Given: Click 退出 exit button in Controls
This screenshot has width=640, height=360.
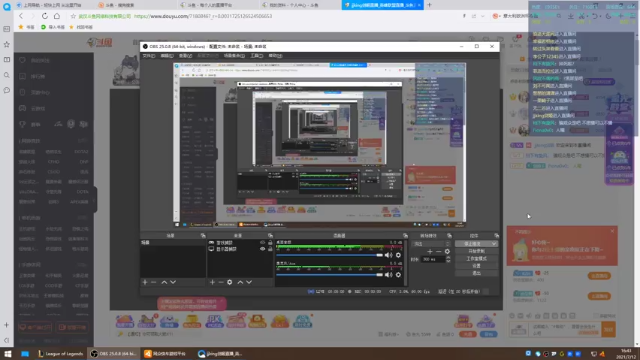Looking at the screenshot, I should click(476, 273).
